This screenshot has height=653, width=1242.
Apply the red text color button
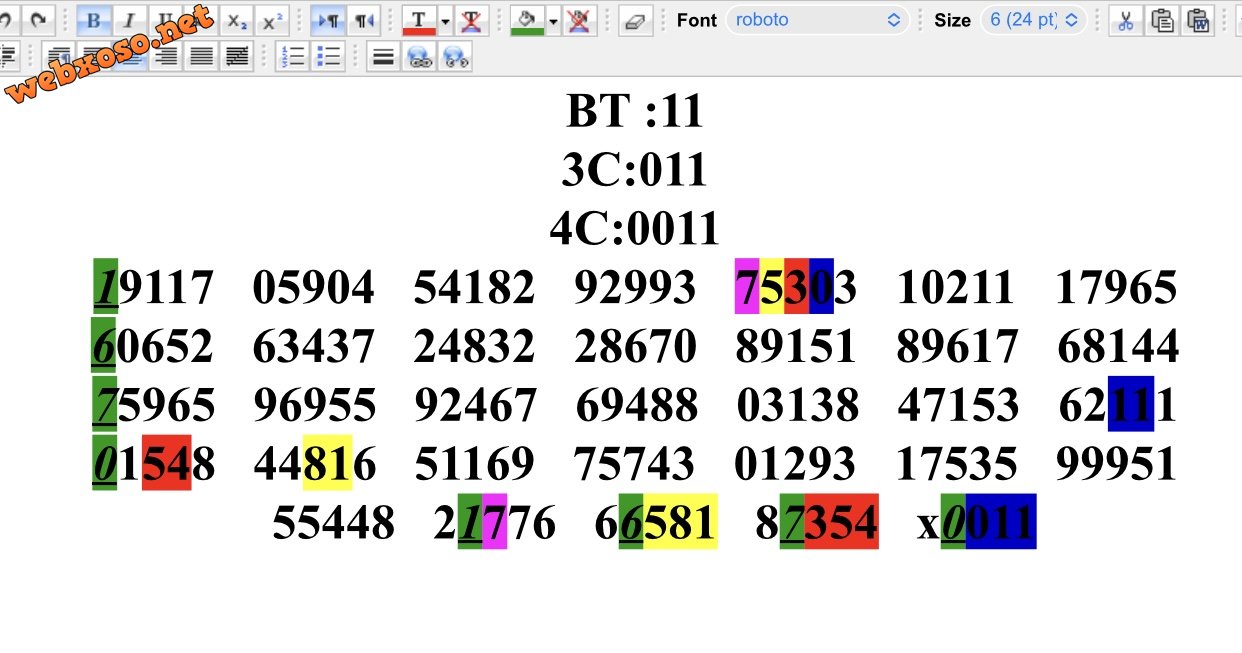(419, 20)
